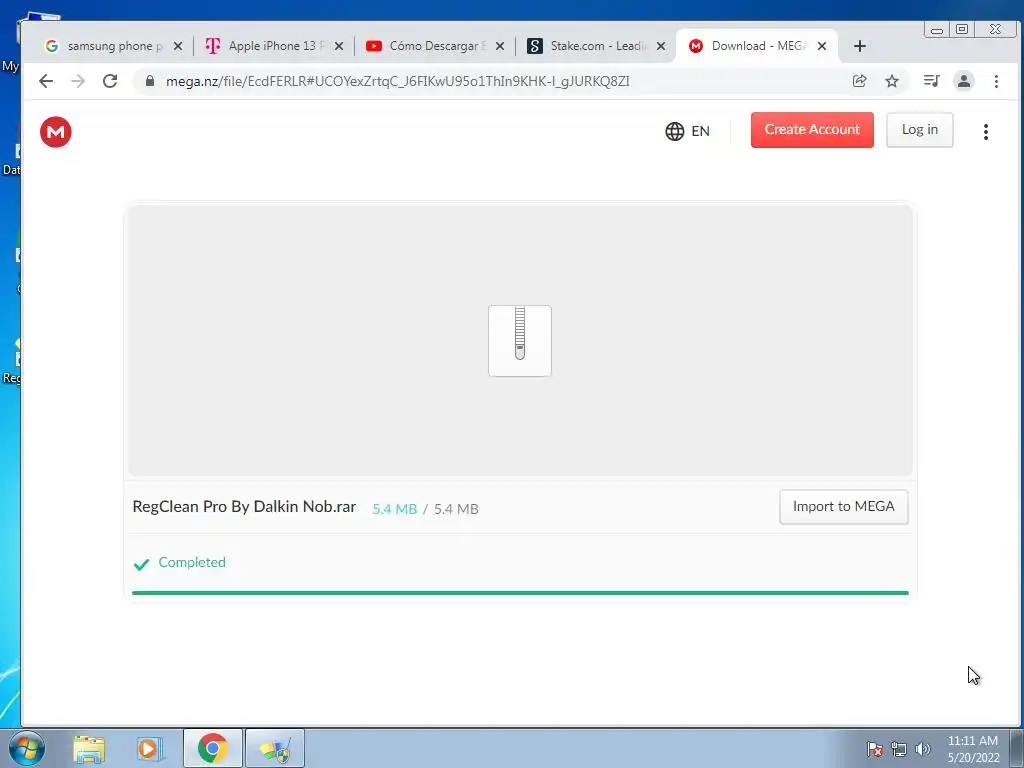Switch to the Apple iPhone 13 tab
Image resolution: width=1024 pixels, height=768 pixels.
(274, 46)
